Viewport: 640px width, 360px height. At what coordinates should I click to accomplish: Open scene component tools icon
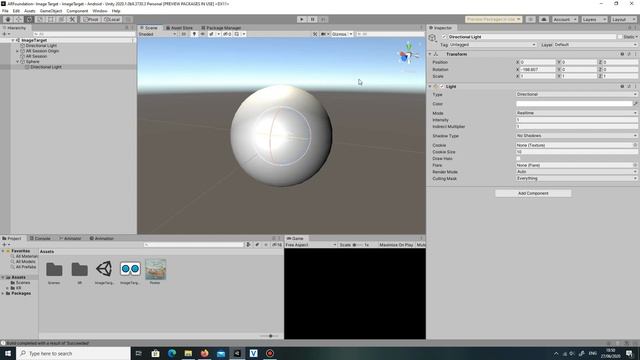[315, 34]
